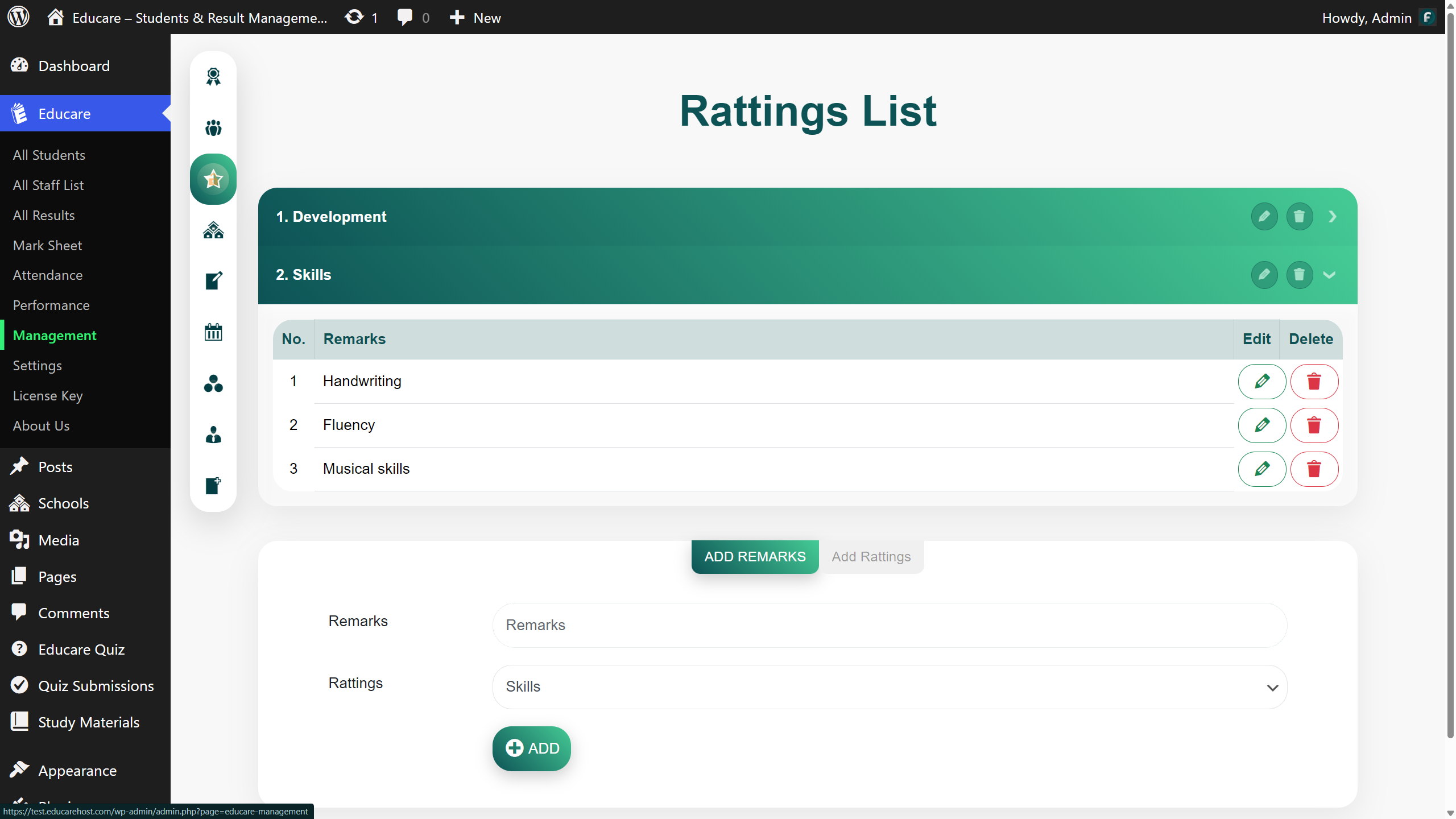Click the calendar icon in vertical toolbar
Viewport: 1456px width, 819px height.
(x=213, y=332)
